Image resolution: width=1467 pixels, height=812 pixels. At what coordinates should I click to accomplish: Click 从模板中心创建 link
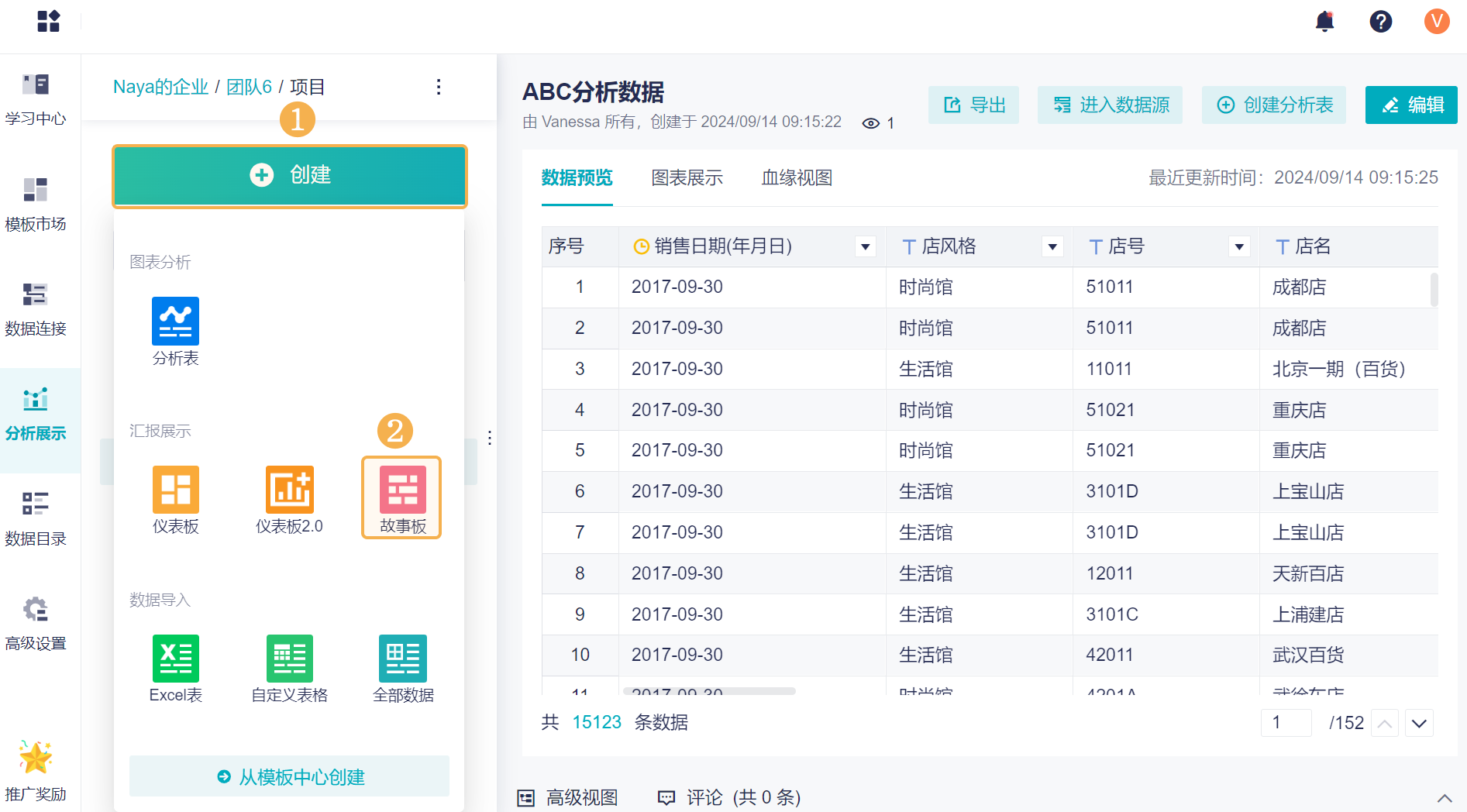coord(290,776)
